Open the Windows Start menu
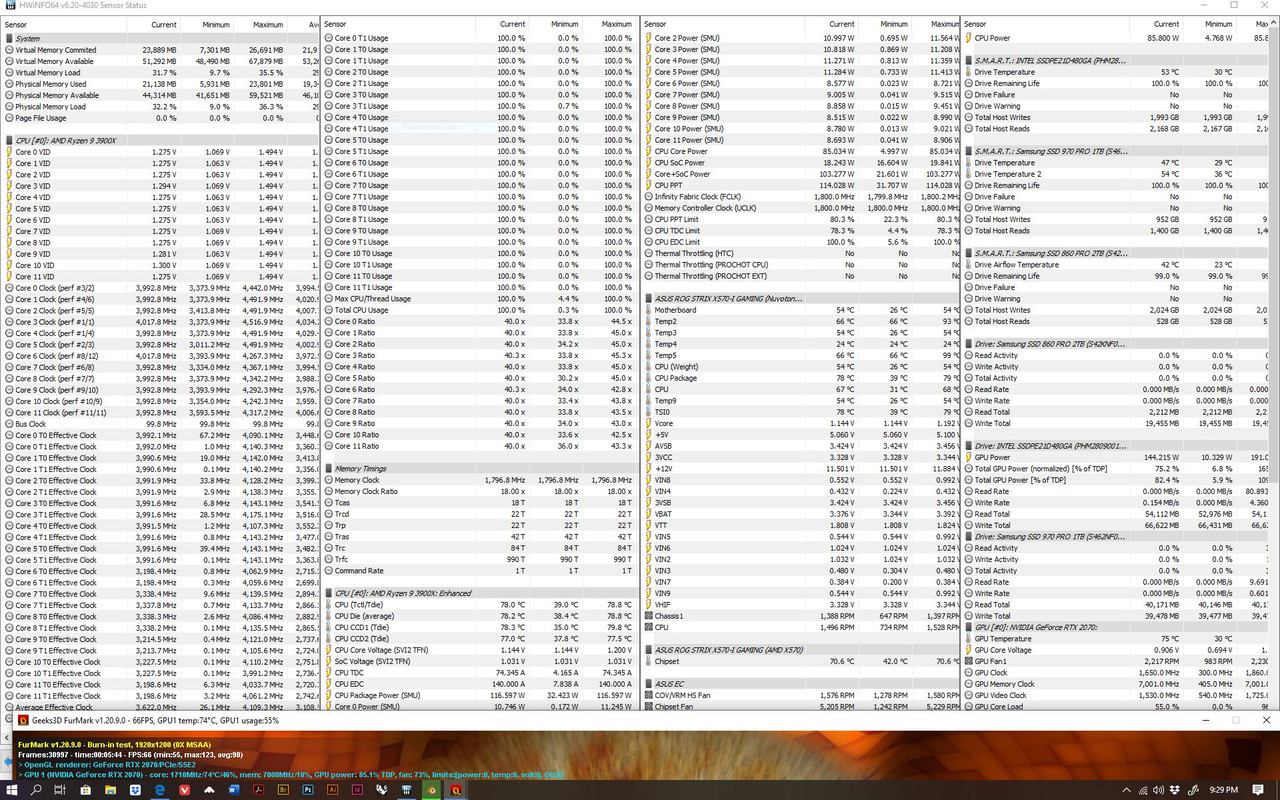 point(11,790)
